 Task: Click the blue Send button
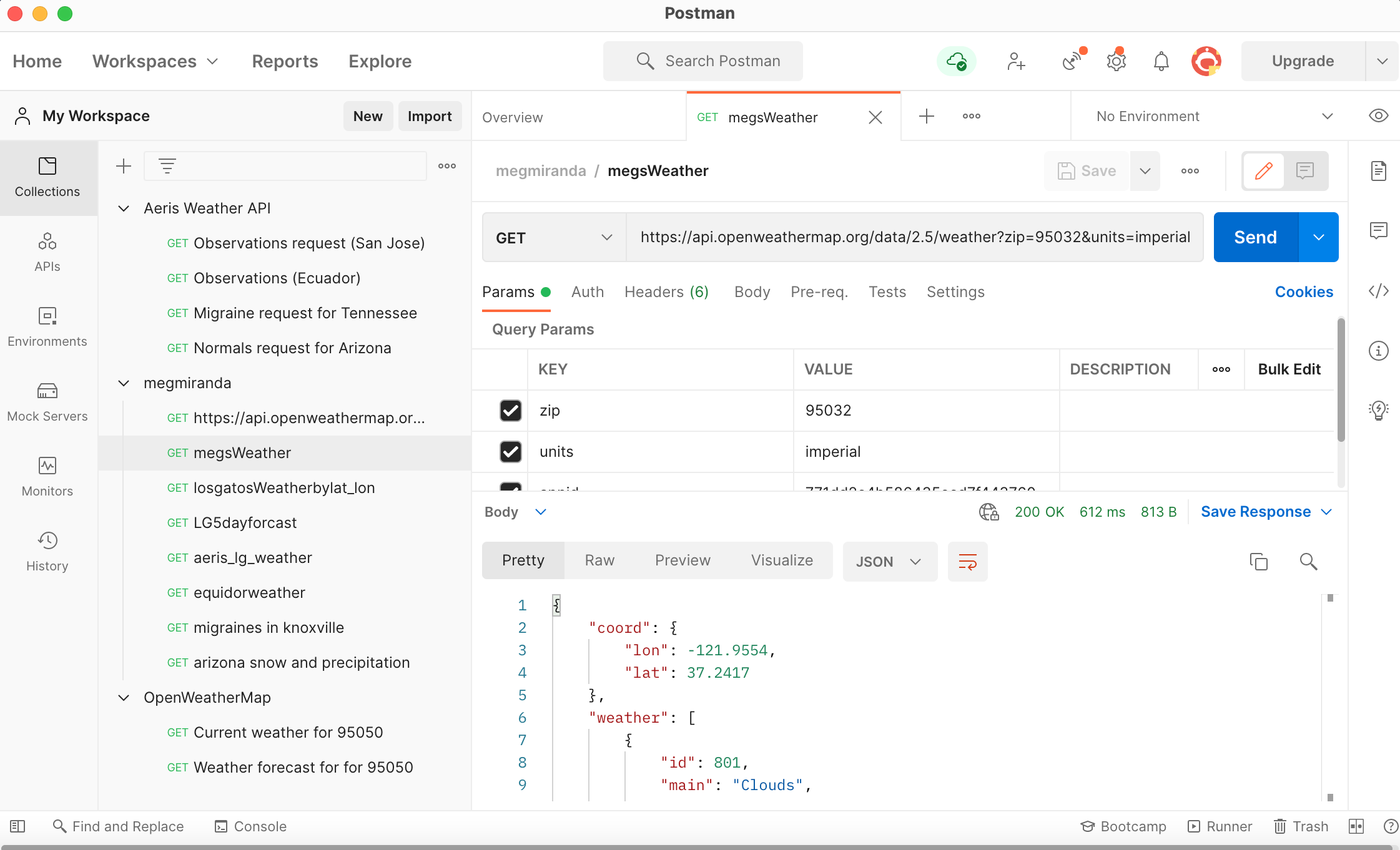tap(1255, 238)
